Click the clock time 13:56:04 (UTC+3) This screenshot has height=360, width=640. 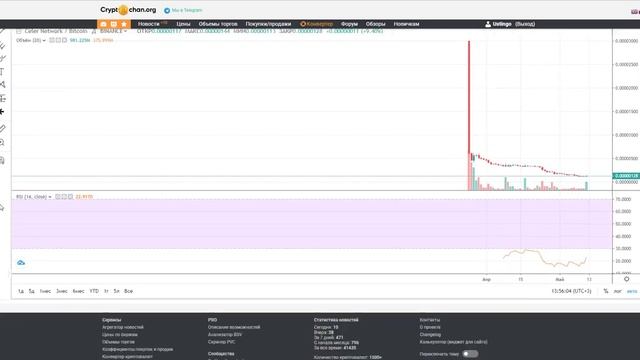coord(571,291)
